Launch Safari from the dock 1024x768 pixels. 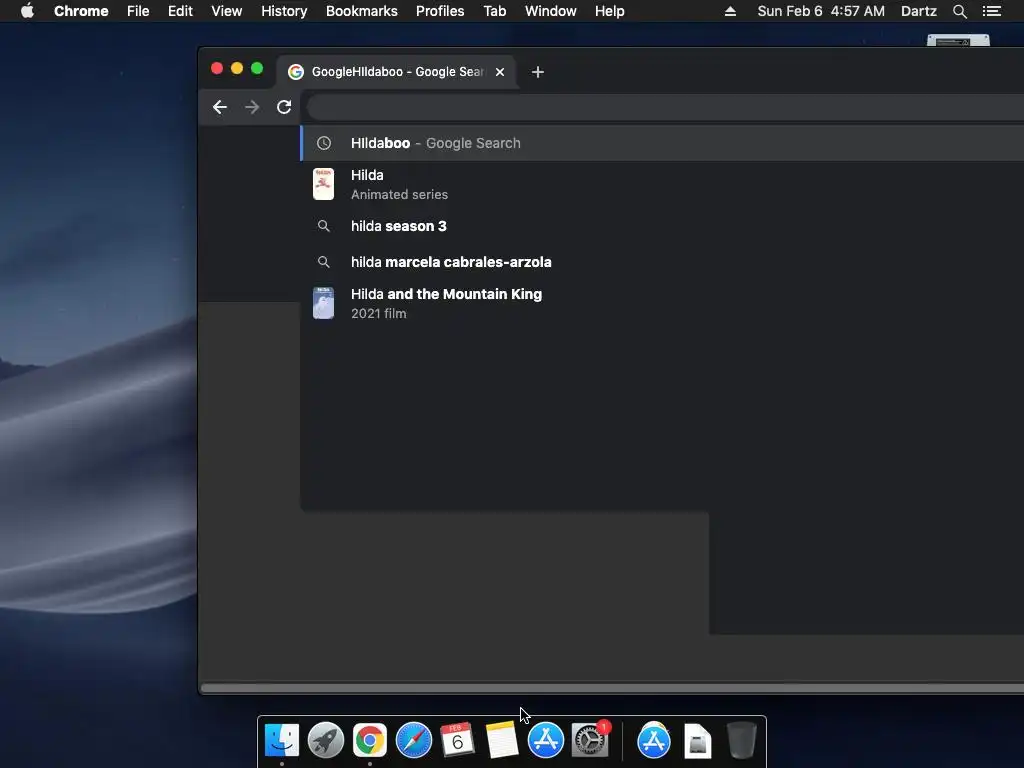[x=414, y=741]
